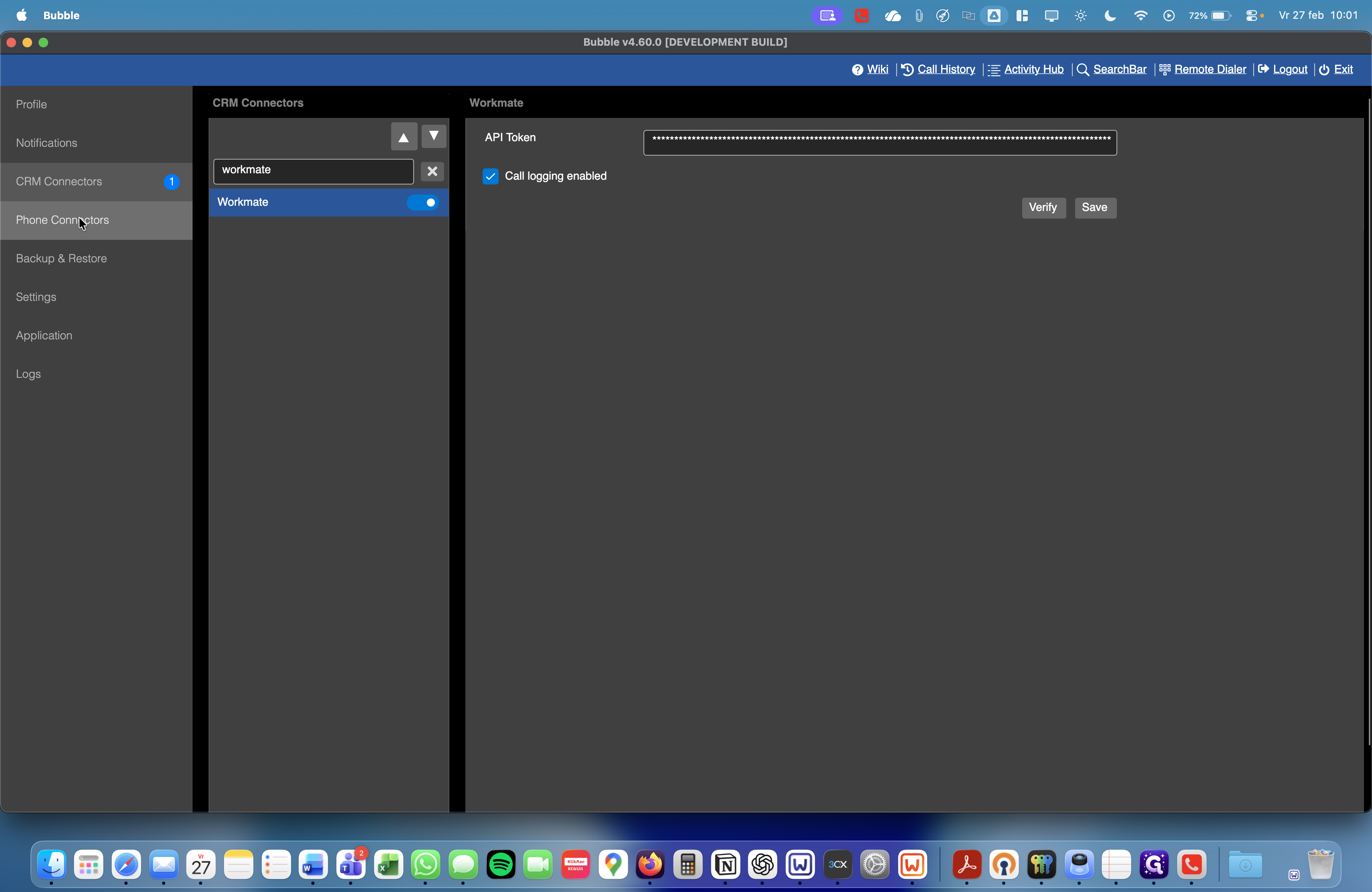Viewport: 1372px width, 892px height.
Task: Open SearchBar magnifier in top bar
Action: pyautogui.click(x=1083, y=70)
